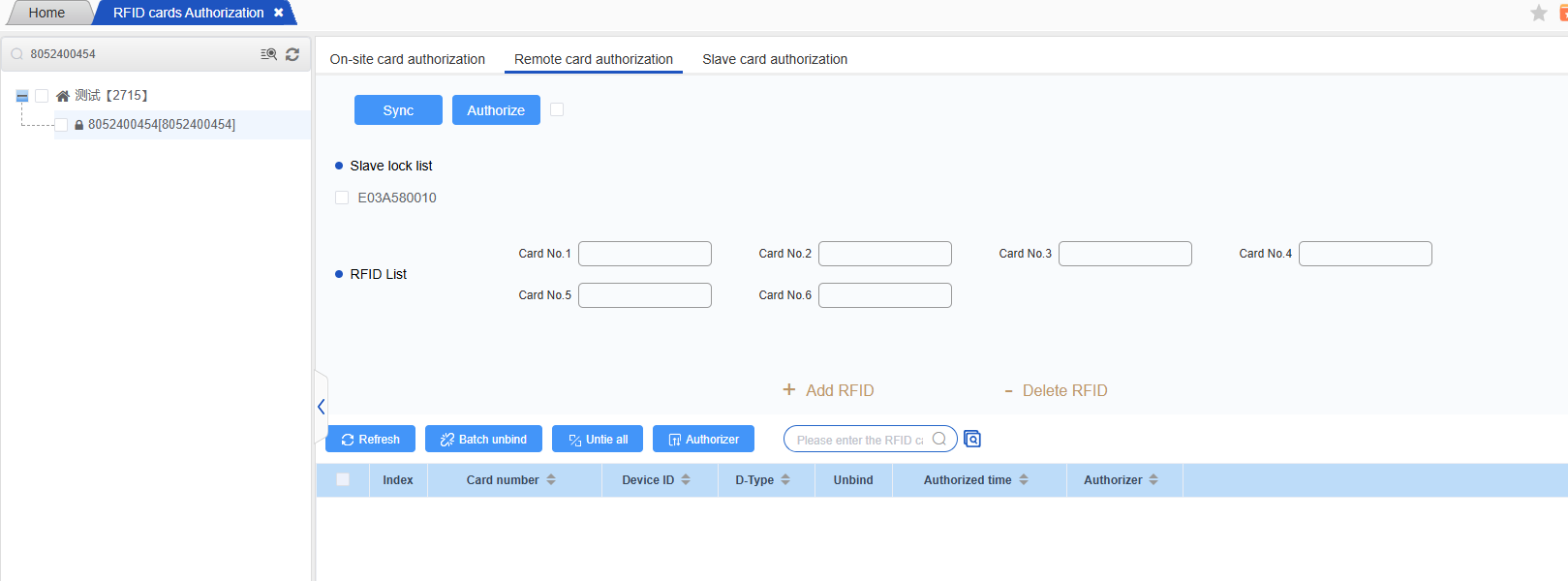Image resolution: width=1568 pixels, height=581 pixels.
Task: Sort by Authorized time column
Action: click(x=1024, y=480)
